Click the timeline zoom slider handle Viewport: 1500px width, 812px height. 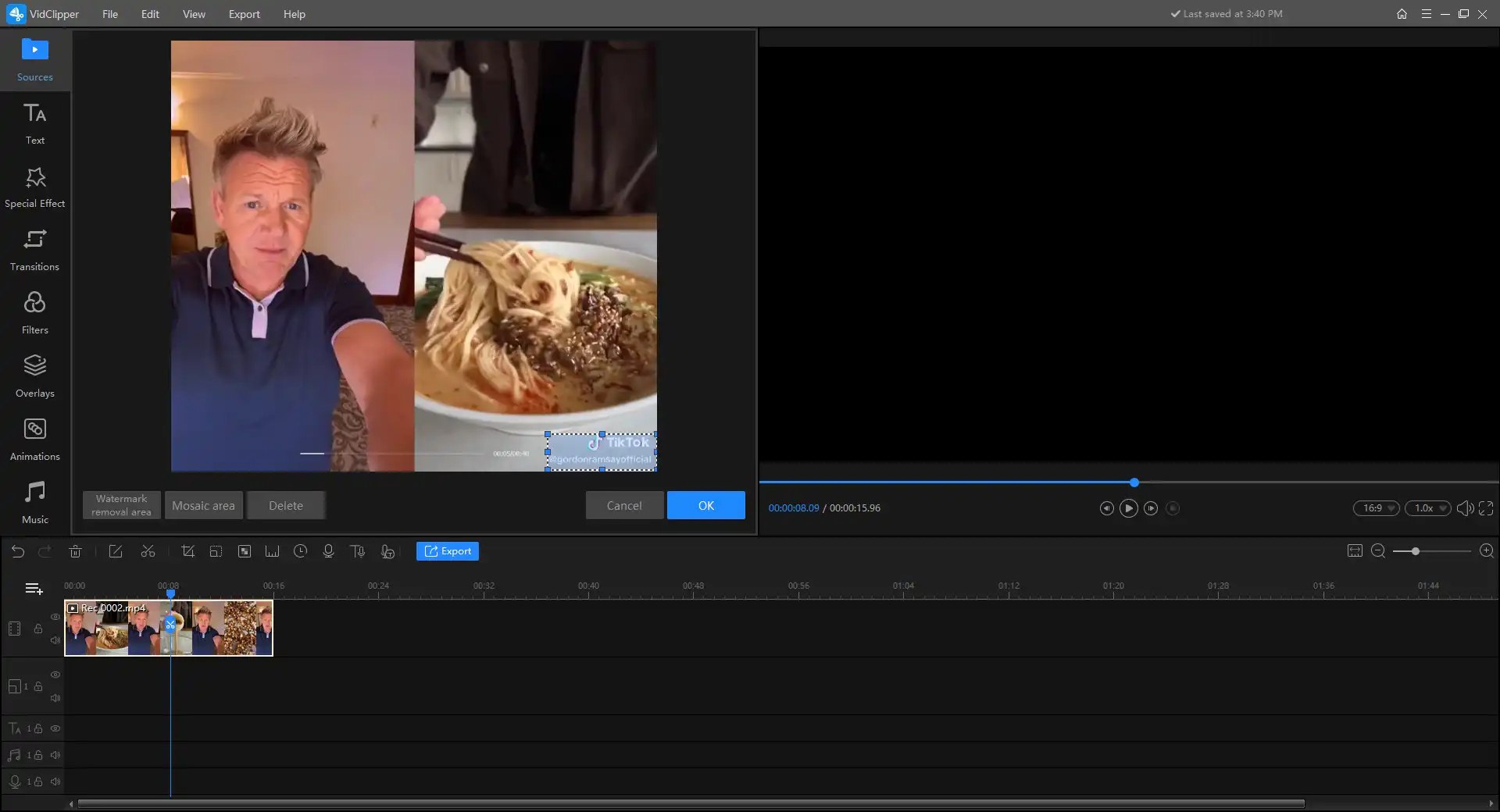tap(1415, 551)
